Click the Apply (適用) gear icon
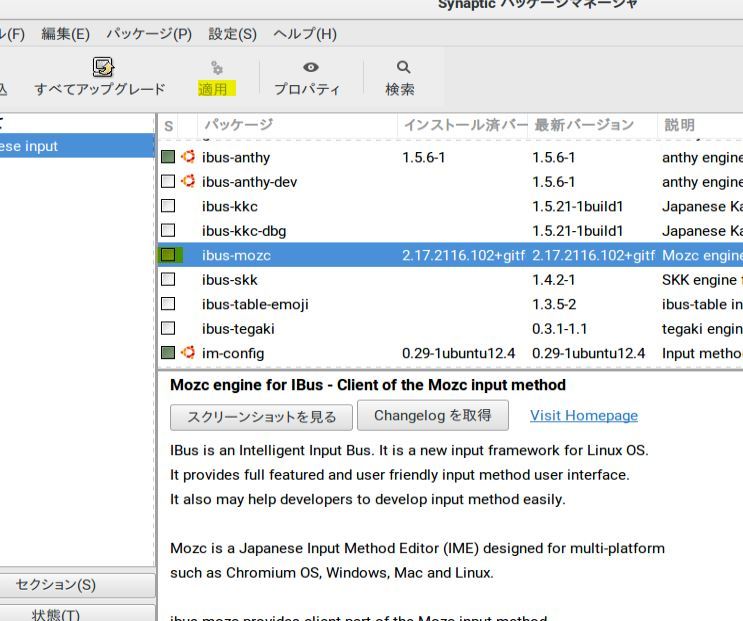The image size is (743, 621). (x=216, y=68)
